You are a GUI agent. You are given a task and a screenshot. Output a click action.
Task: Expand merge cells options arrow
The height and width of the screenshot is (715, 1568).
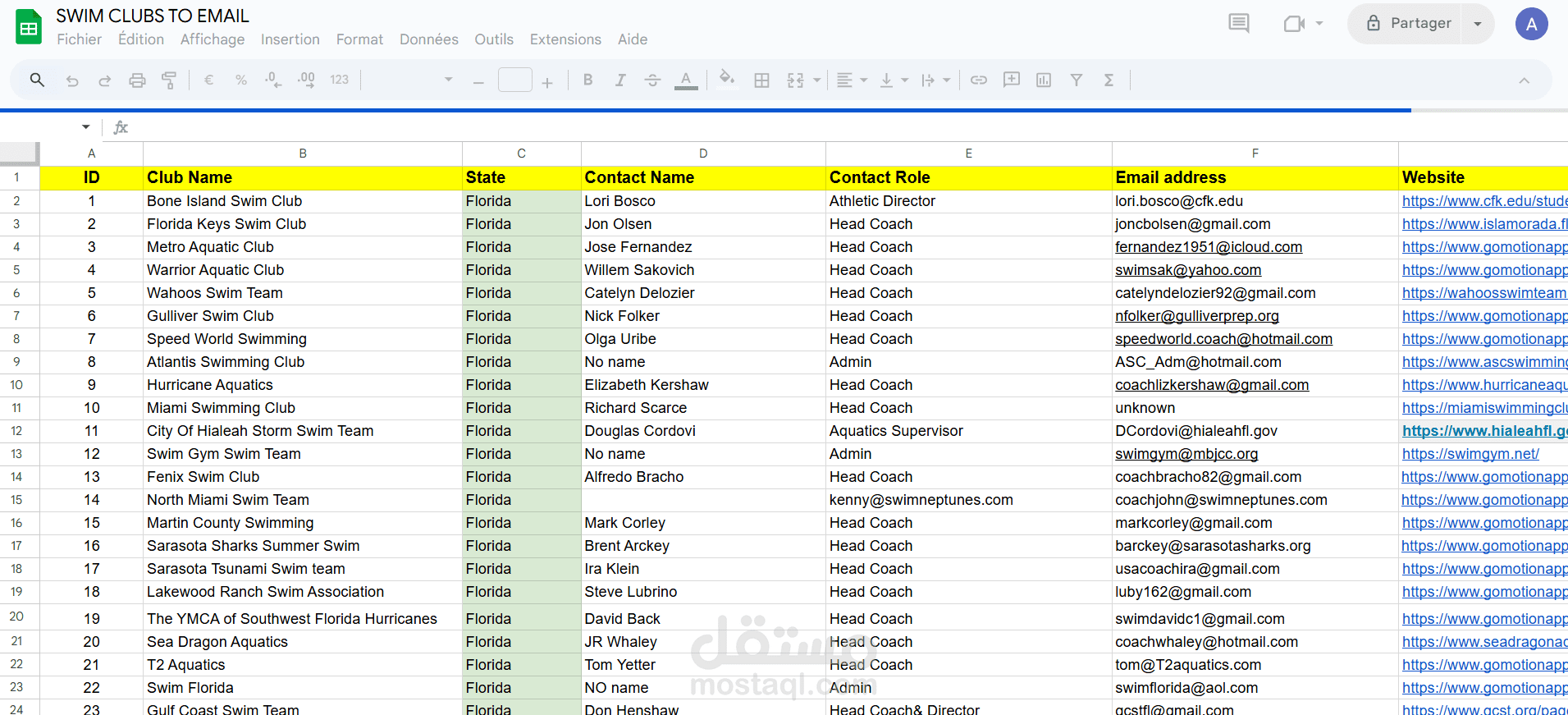(x=816, y=80)
